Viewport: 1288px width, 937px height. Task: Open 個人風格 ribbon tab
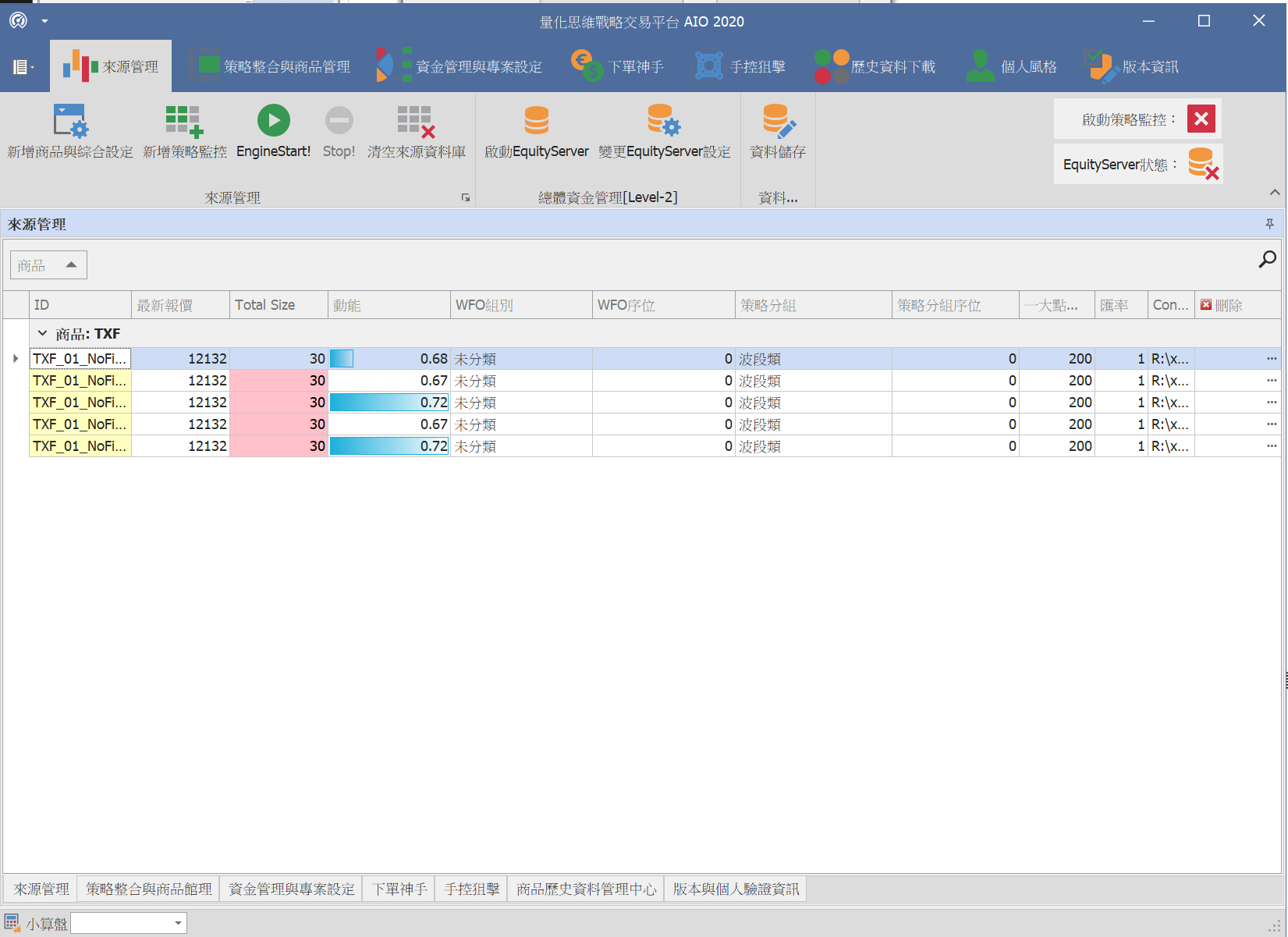pos(1011,67)
